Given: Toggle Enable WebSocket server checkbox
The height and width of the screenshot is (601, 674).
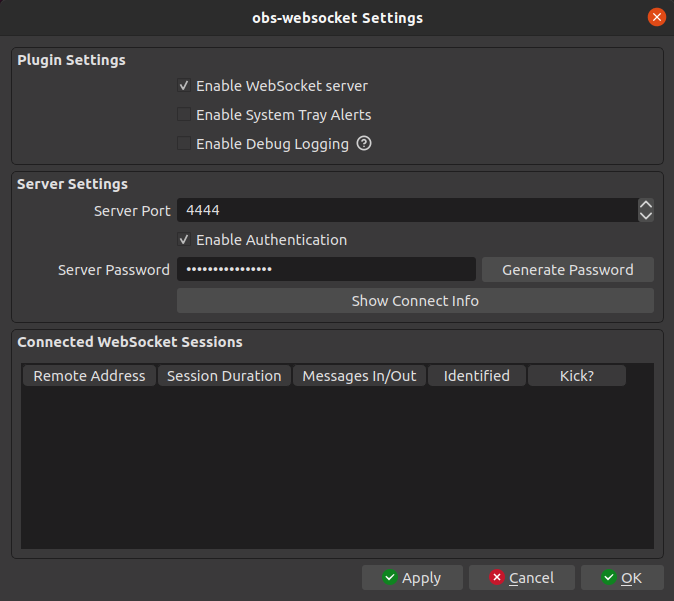Looking at the screenshot, I should (184, 86).
